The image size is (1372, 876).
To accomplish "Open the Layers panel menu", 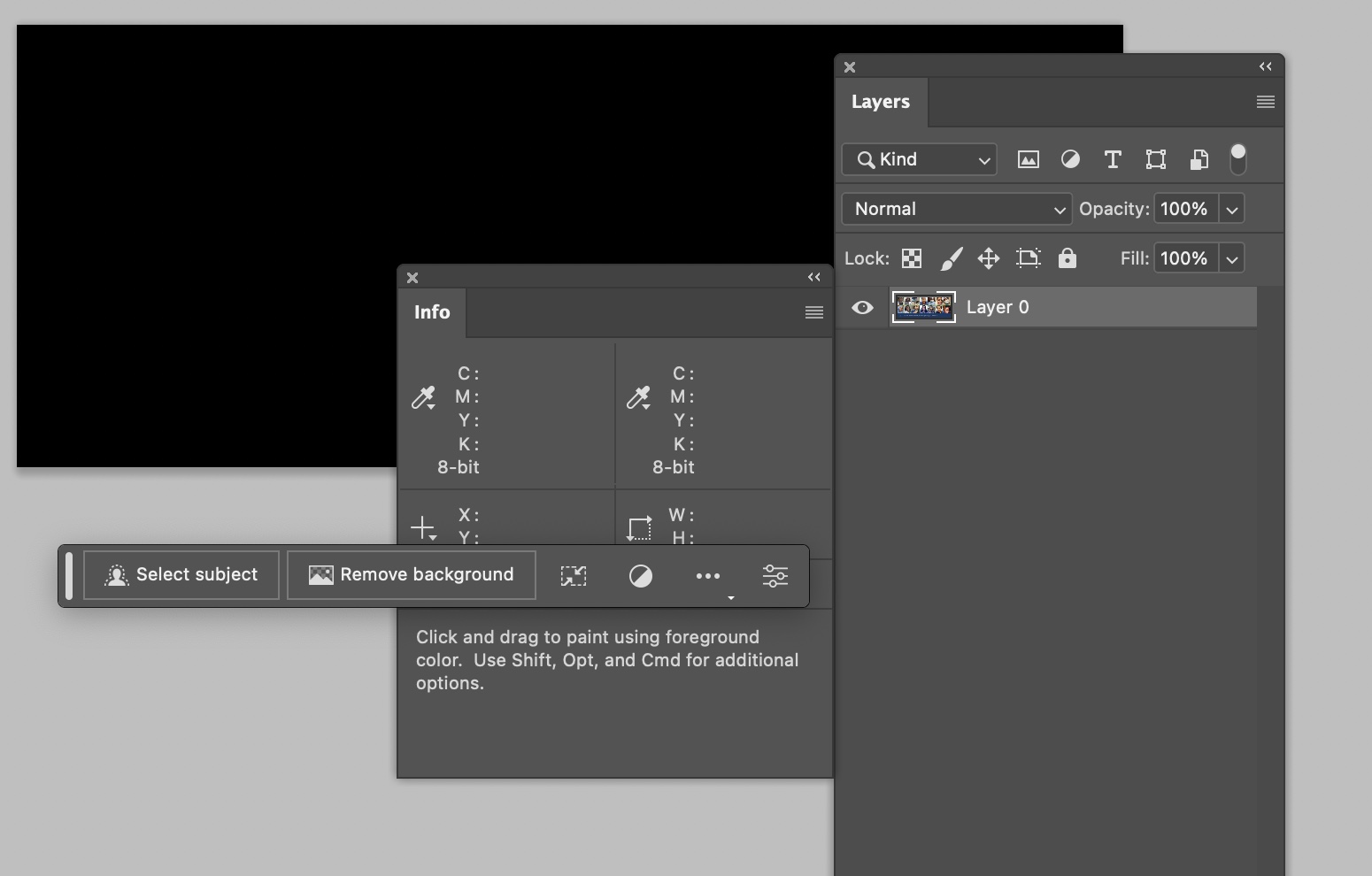I will (1264, 102).
